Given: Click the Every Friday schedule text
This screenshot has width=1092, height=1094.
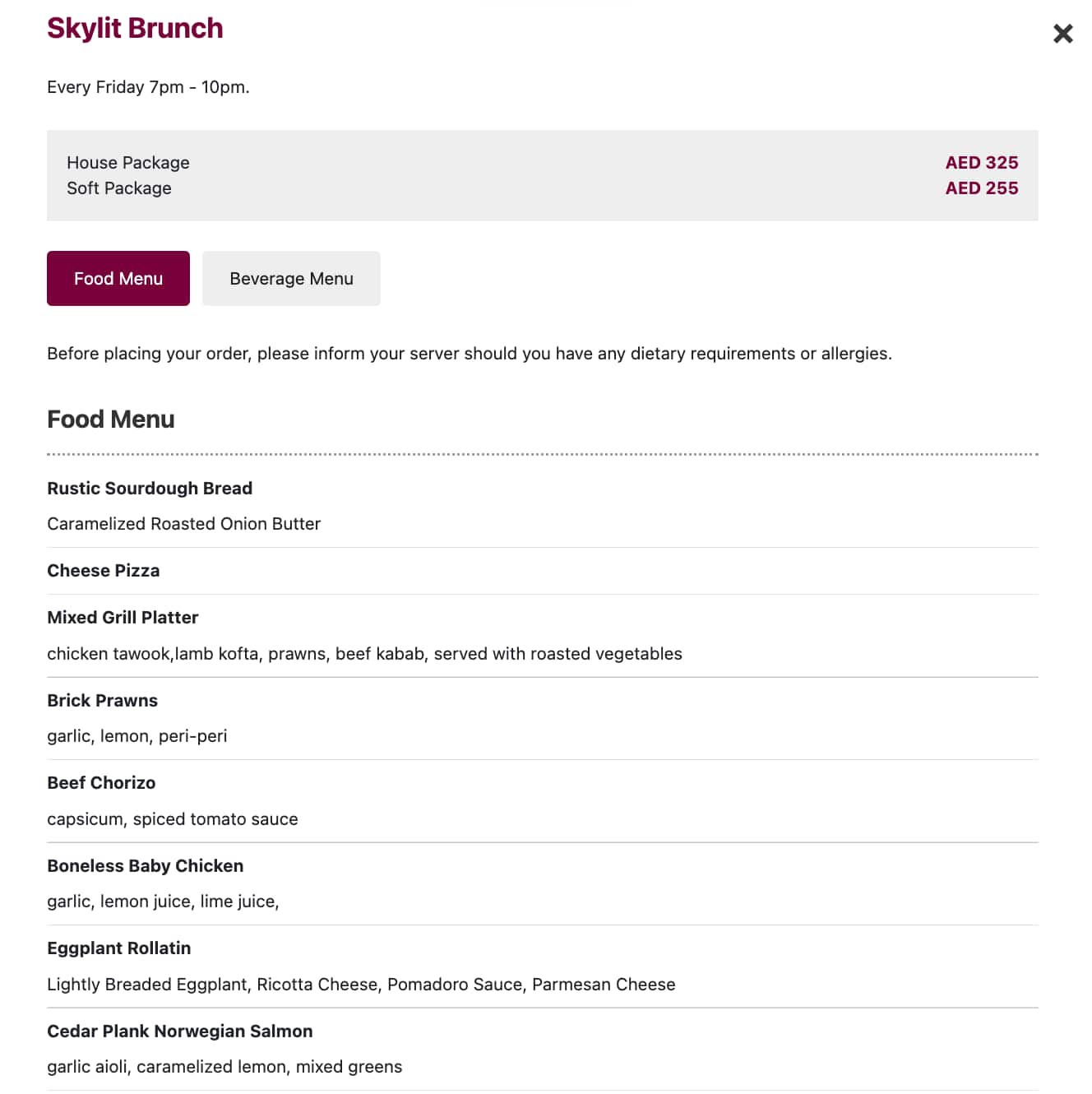Looking at the screenshot, I should point(149,86).
